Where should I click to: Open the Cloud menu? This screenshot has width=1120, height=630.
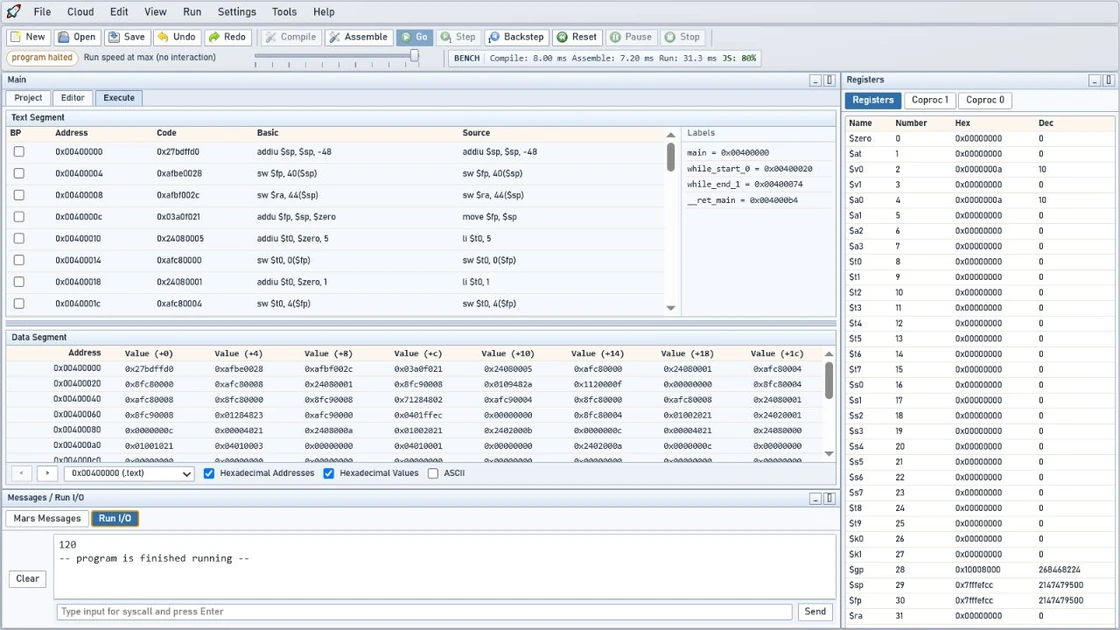click(x=80, y=12)
